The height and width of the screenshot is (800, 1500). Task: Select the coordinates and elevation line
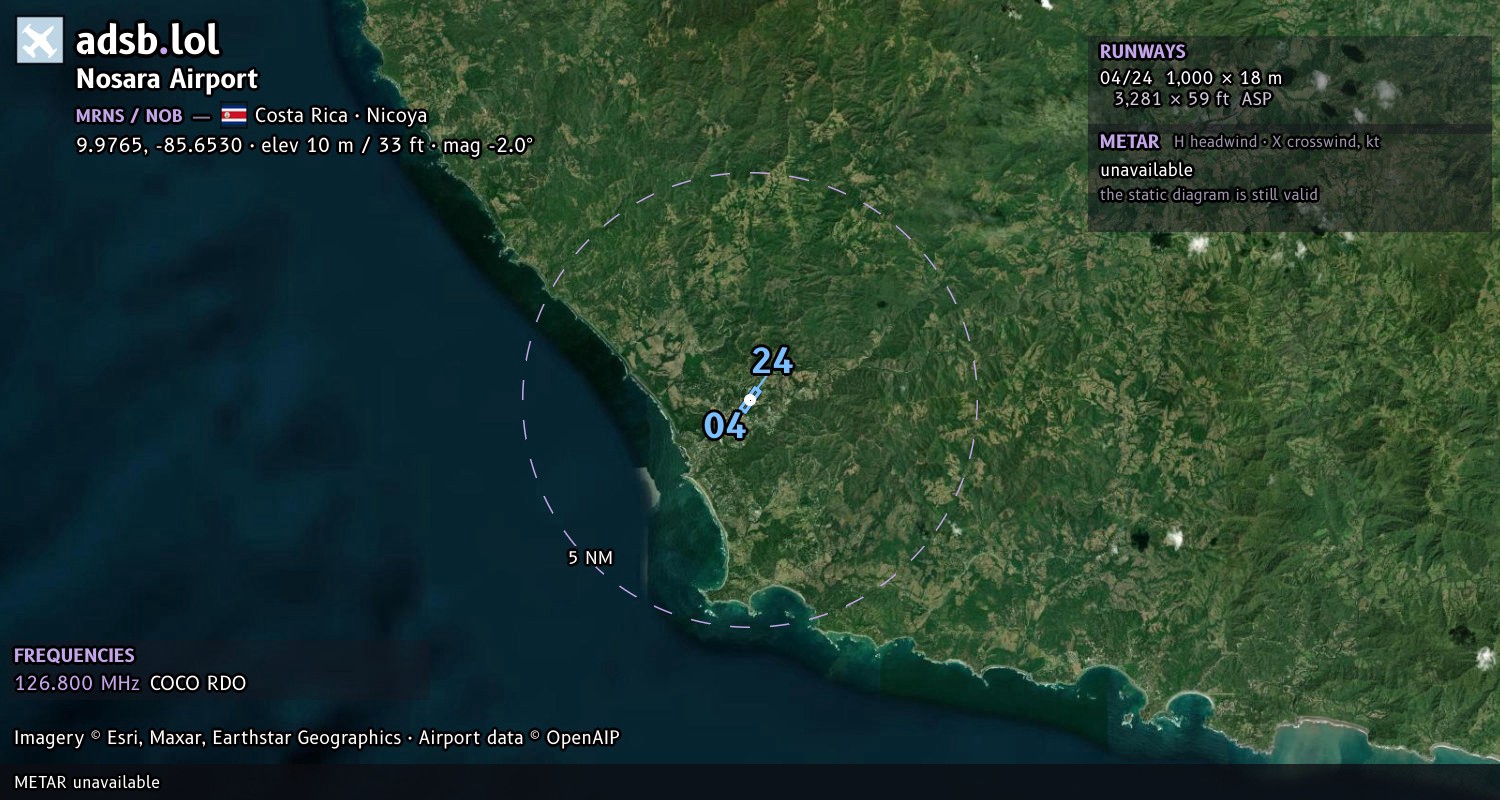(x=305, y=145)
